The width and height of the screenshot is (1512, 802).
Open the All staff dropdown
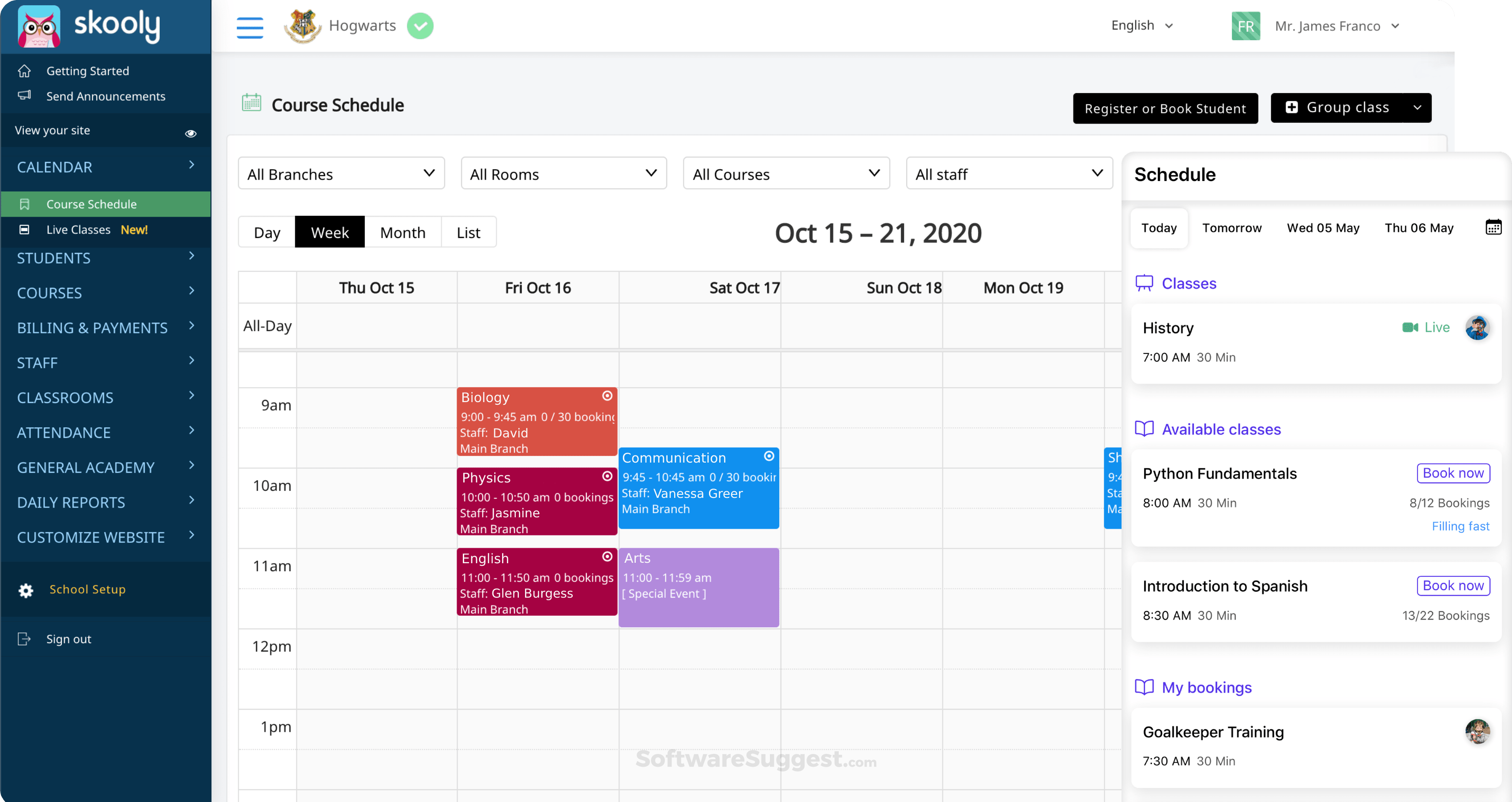[1009, 174]
